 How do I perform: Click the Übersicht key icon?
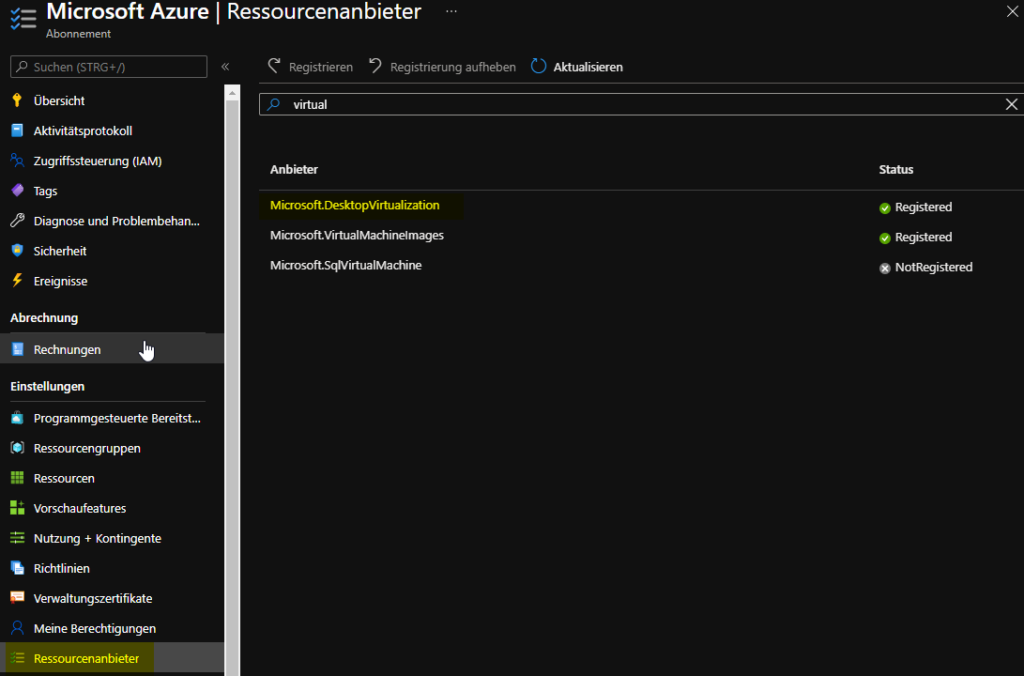[17, 101]
